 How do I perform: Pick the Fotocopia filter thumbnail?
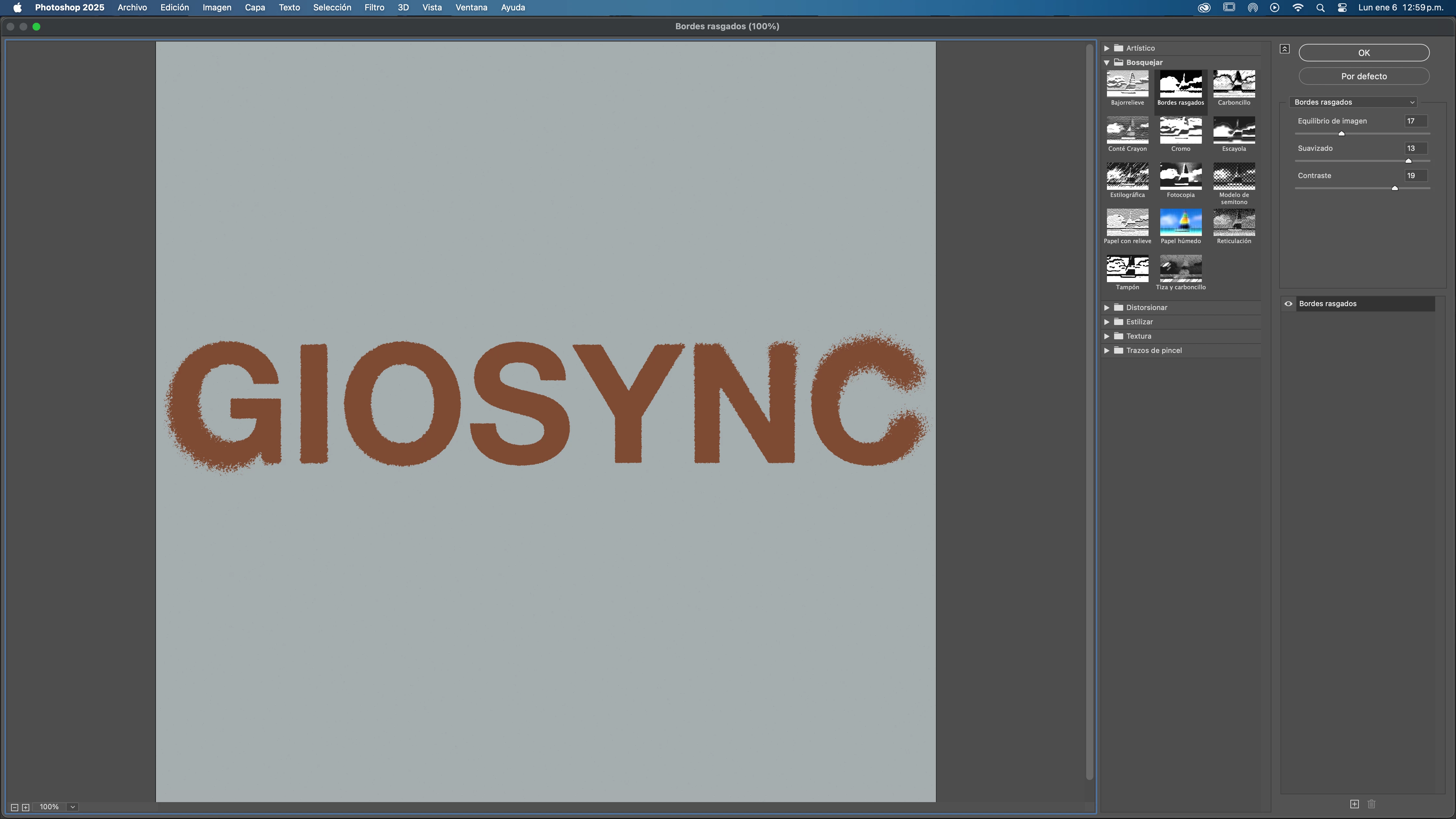click(x=1181, y=176)
